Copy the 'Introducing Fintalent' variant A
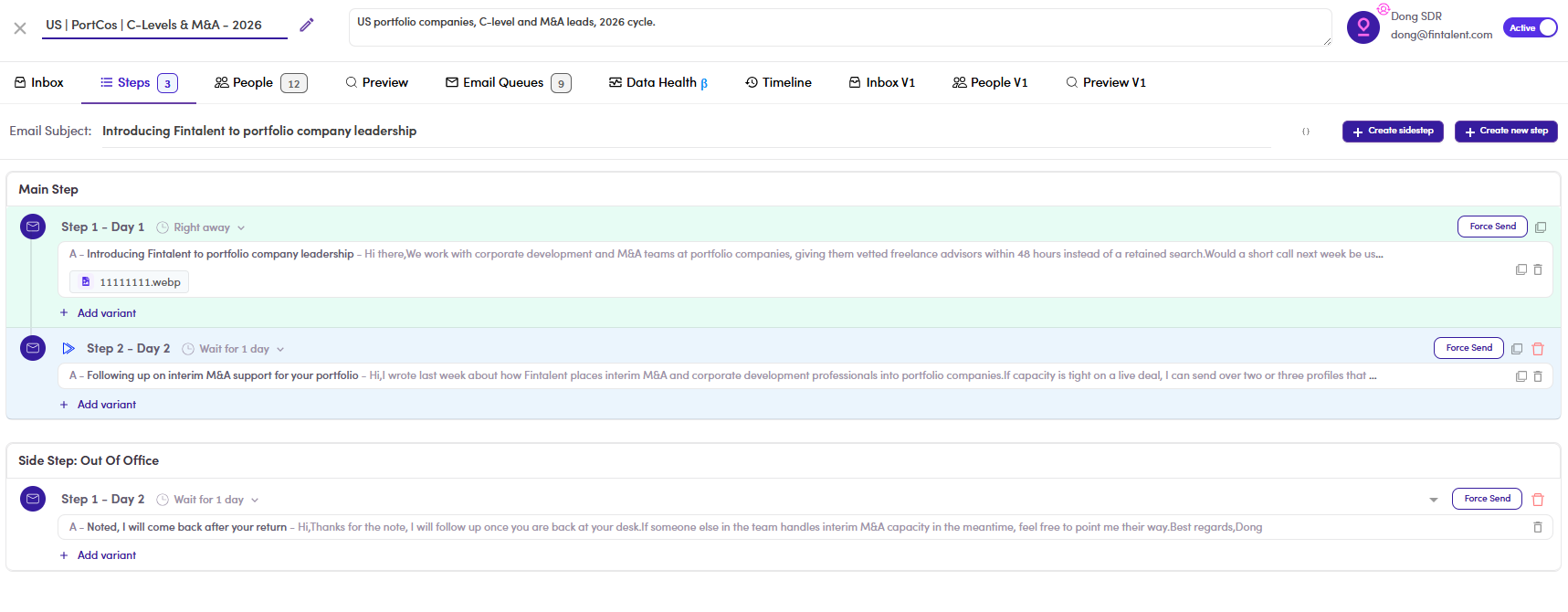 pos(1521,269)
